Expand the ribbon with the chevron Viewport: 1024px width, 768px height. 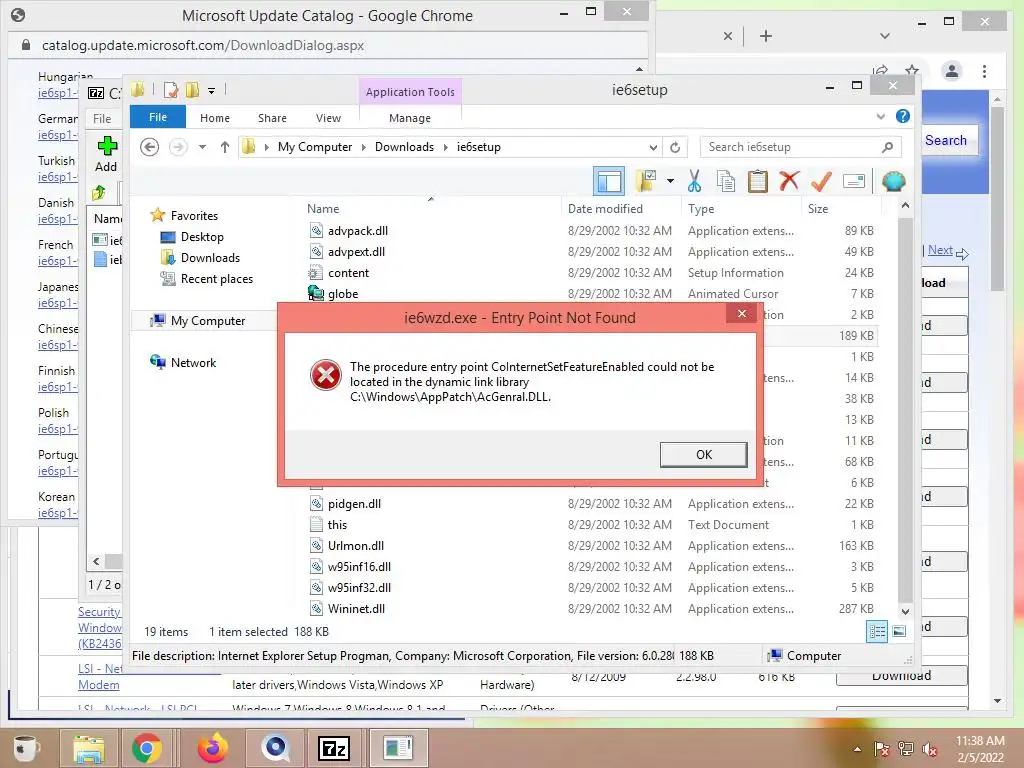click(x=880, y=117)
